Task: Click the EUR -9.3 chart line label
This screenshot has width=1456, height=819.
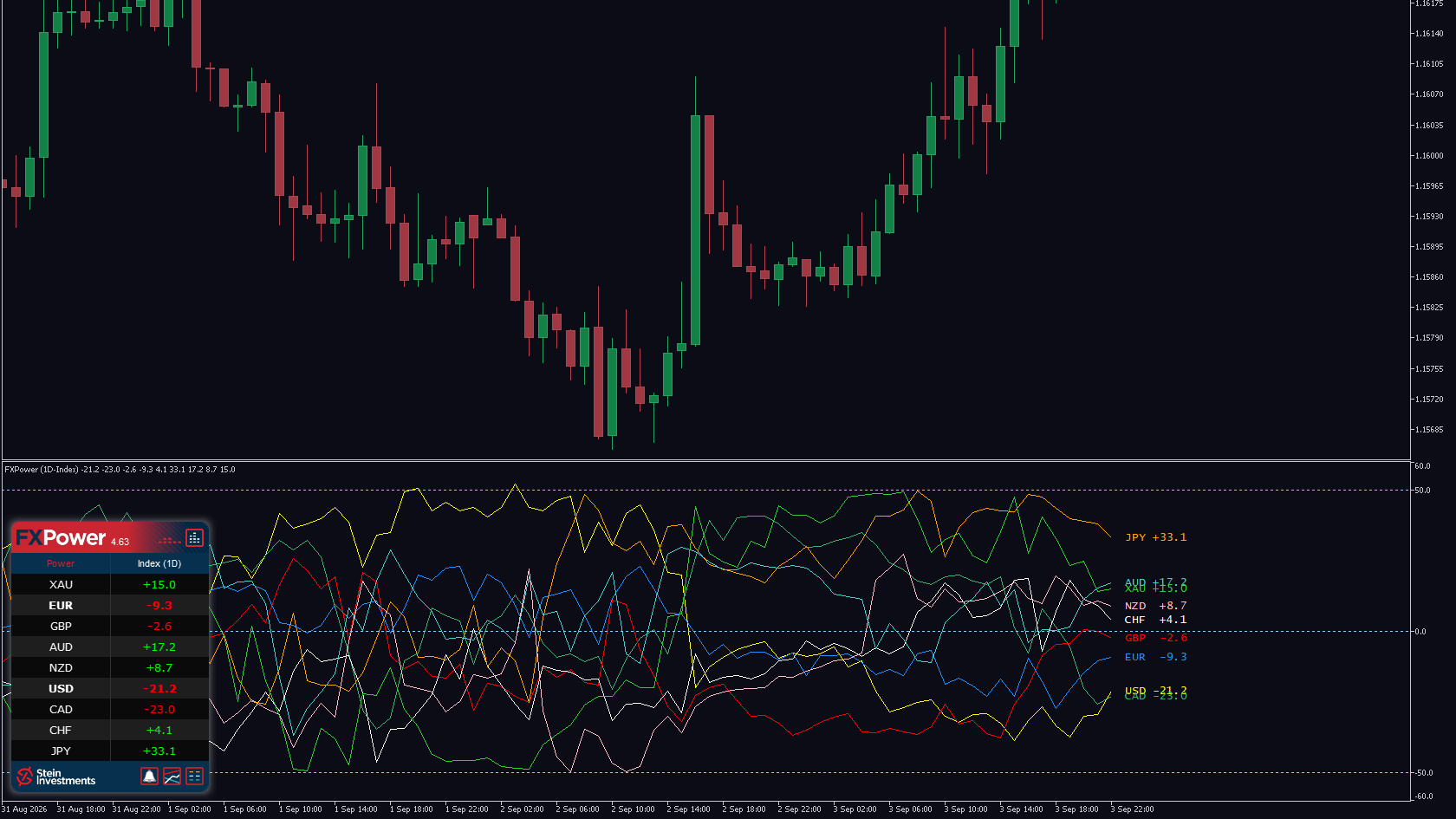Action: (1156, 657)
